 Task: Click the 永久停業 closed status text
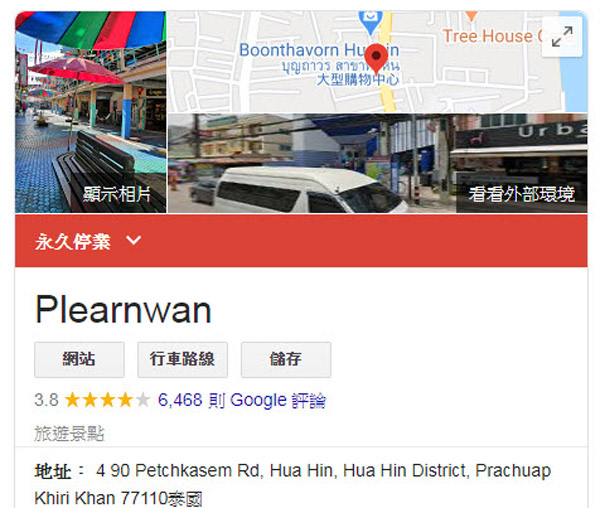[x=73, y=241]
